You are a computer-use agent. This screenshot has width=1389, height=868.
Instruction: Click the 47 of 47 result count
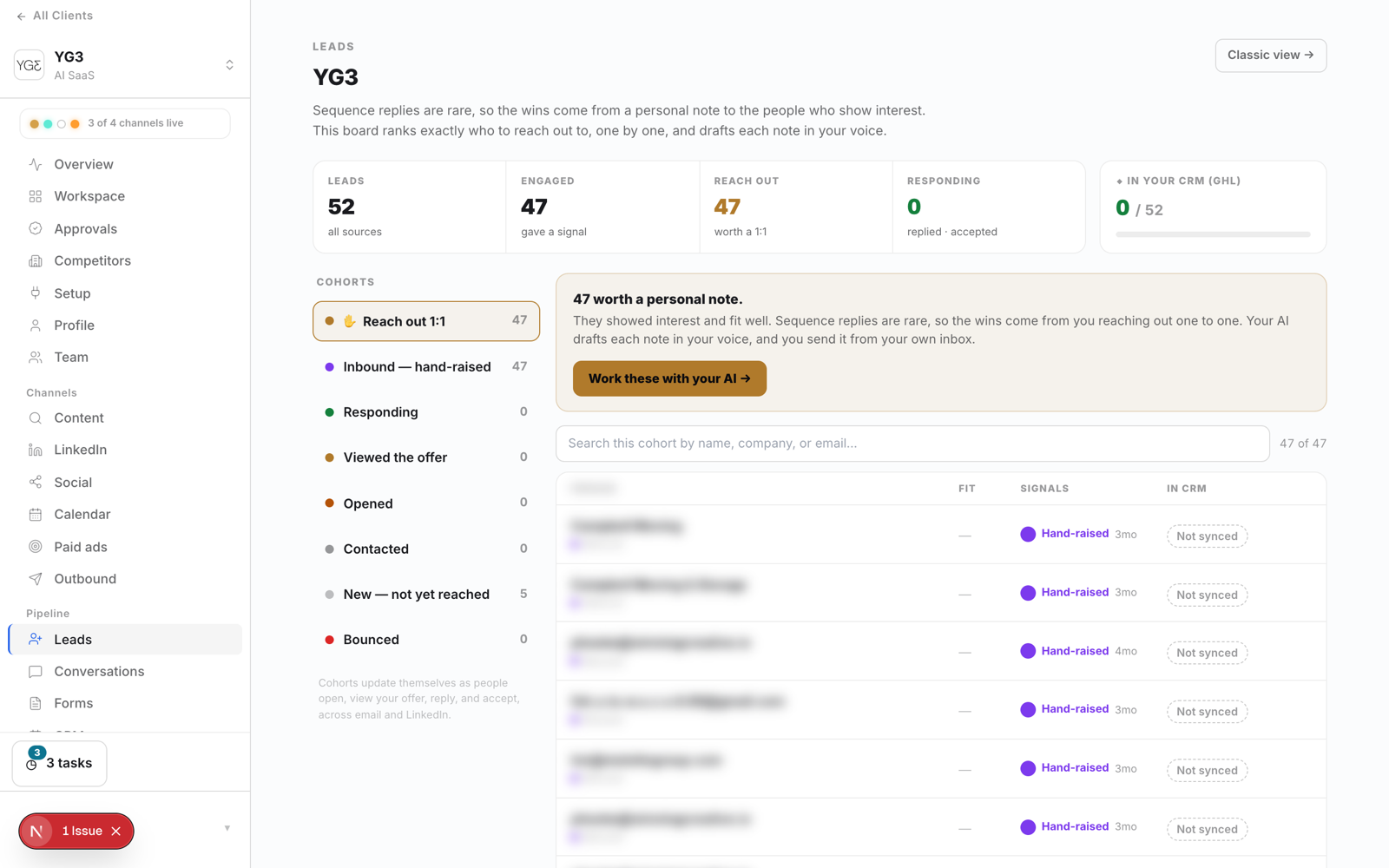click(1303, 444)
